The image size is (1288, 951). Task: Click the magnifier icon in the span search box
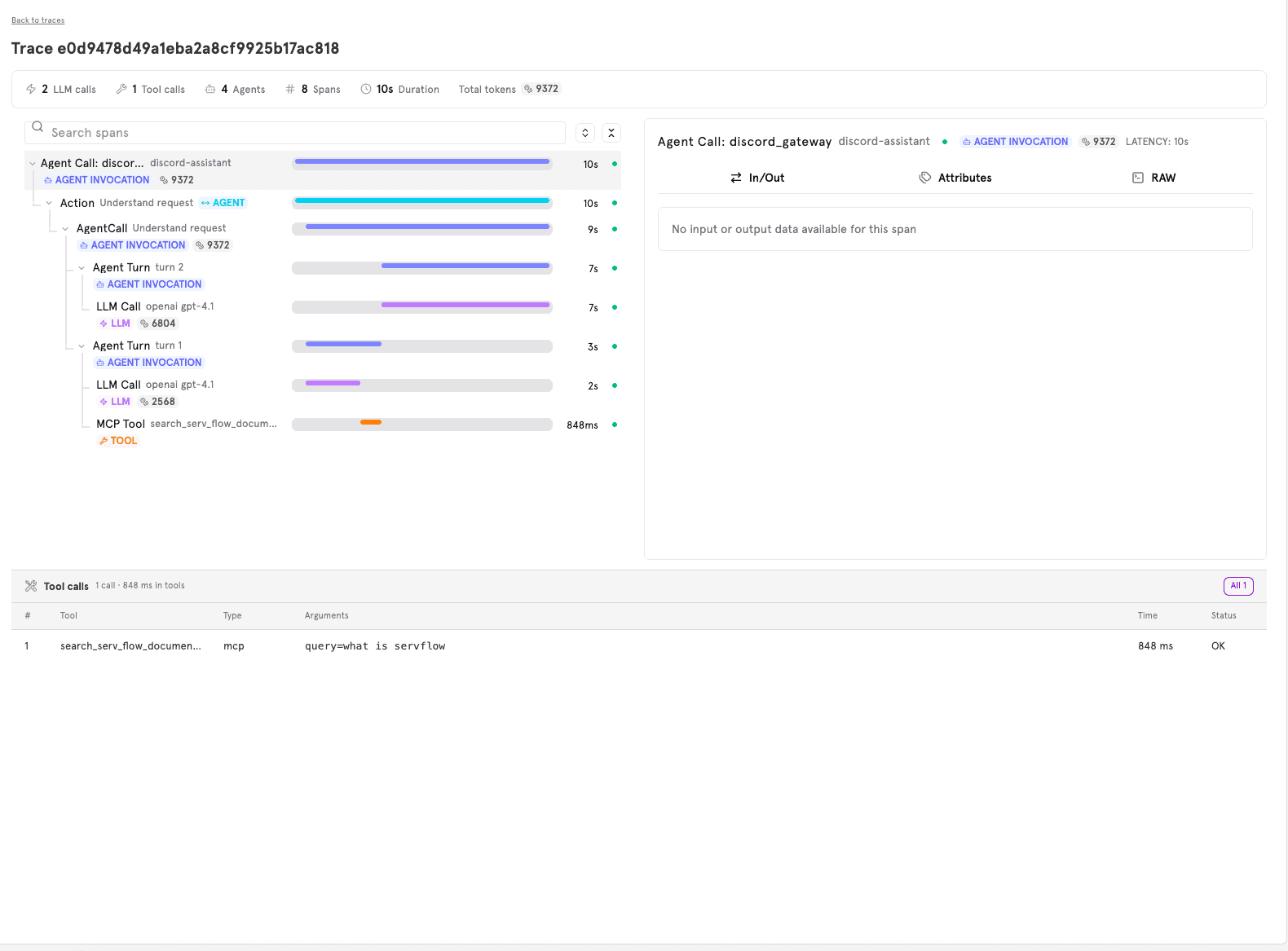click(x=37, y=127)
